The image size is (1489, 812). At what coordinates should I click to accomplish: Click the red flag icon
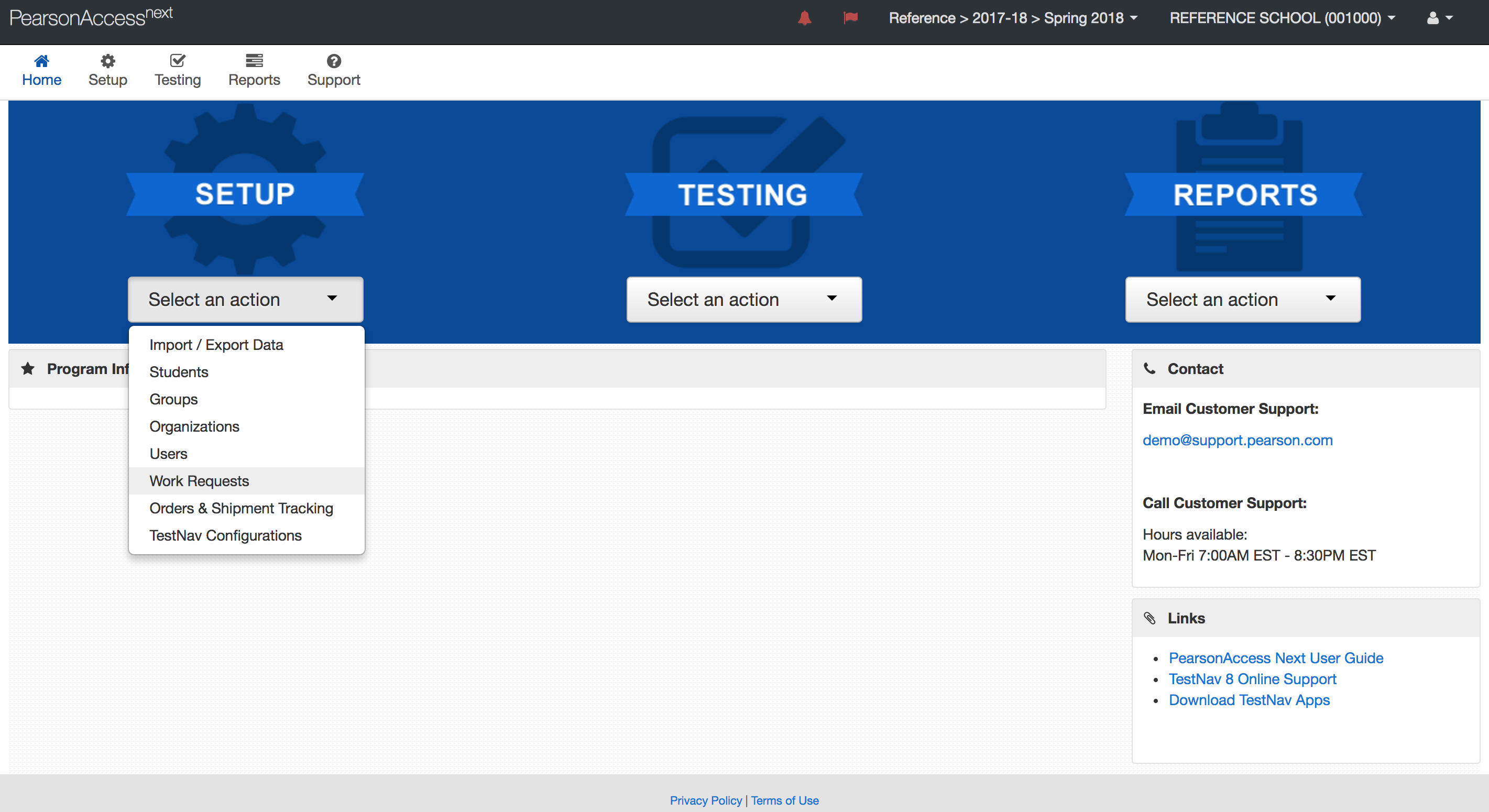coord(850,18)
